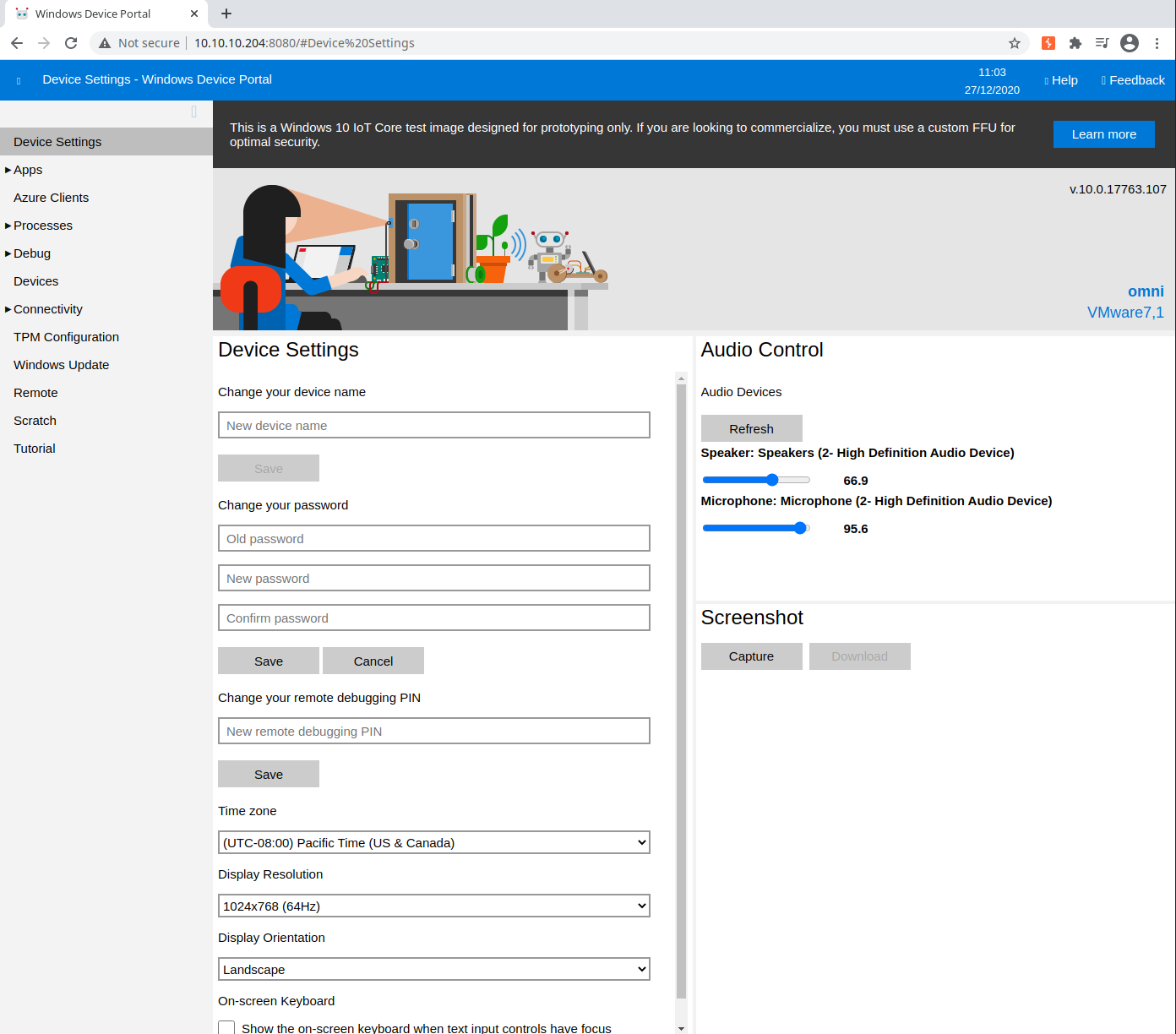Click the user profile avatar icon
Viewport: 1176px width, 1034px height.
(x=1130, y=43)
